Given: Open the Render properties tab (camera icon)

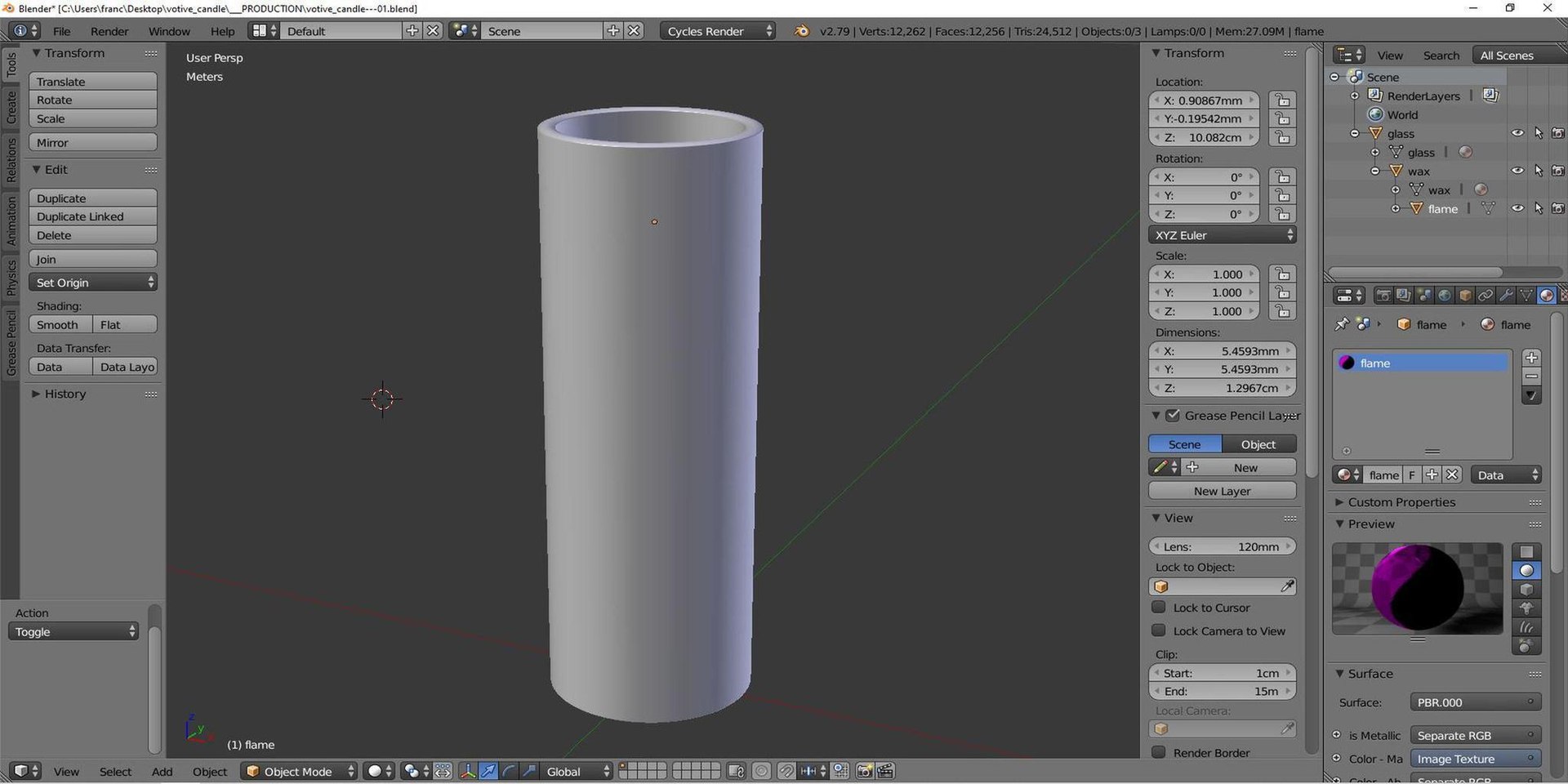Looking at the screenshot, I should click(1383, 295).
